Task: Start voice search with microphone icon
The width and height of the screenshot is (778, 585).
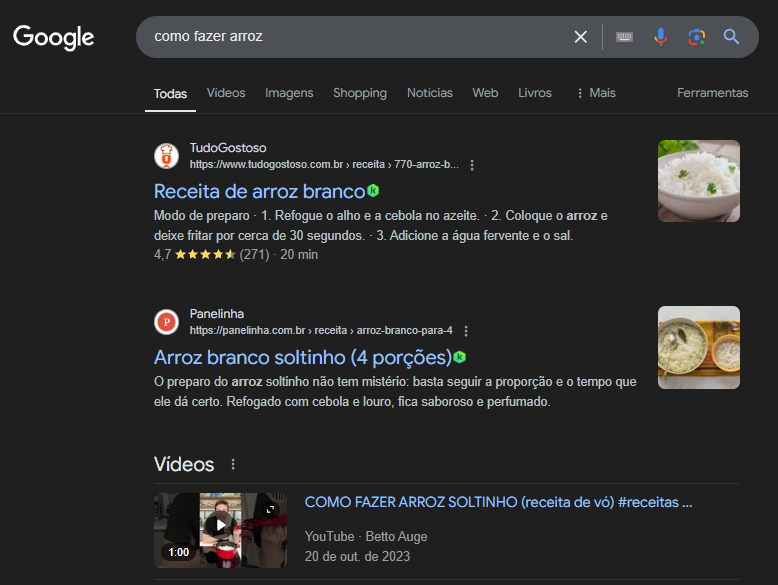Action: (660, 37)
